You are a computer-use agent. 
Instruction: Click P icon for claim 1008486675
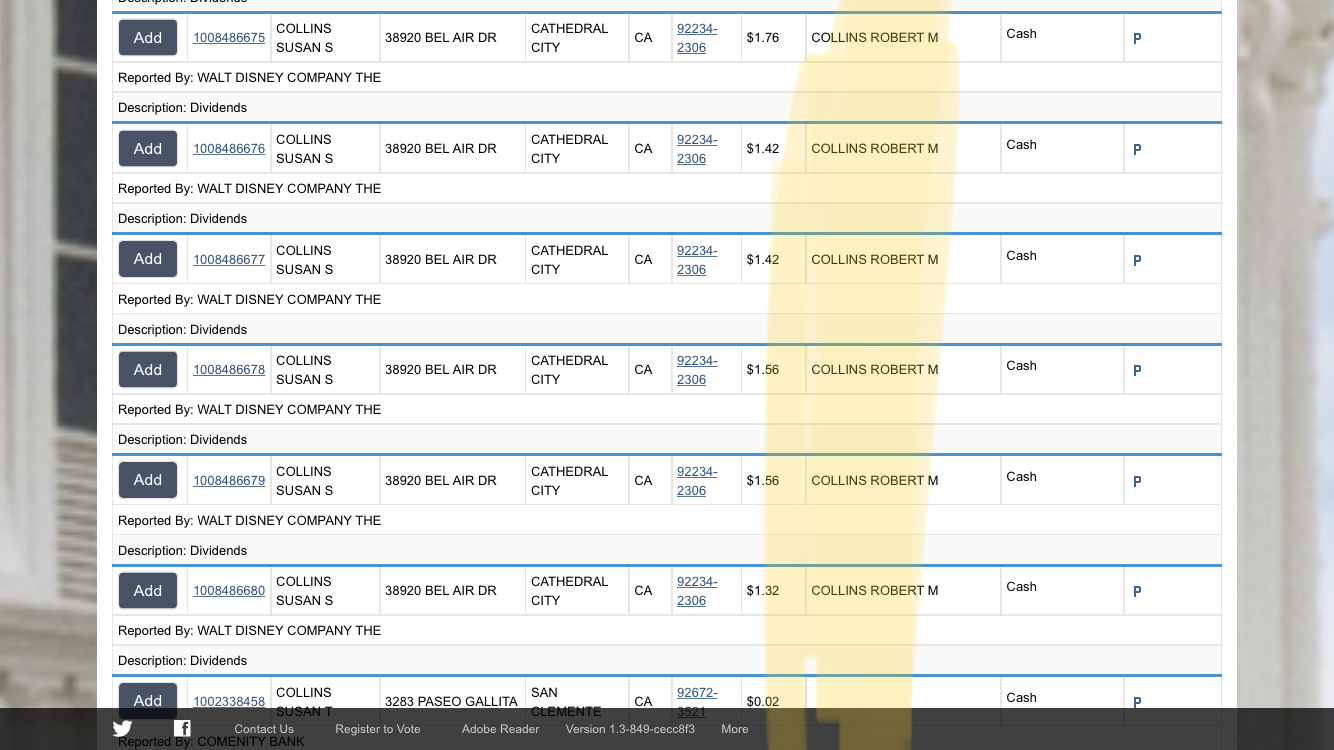1137,39
